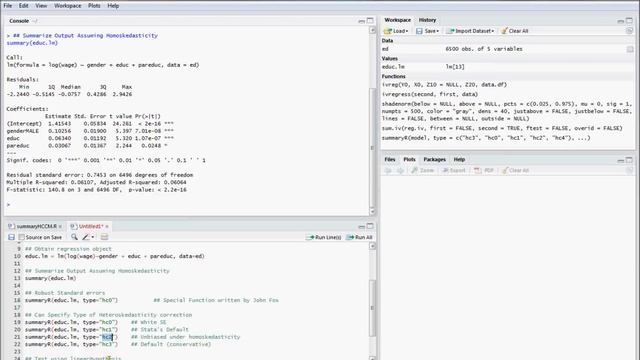
Task: Click the next plot arrow icon
Action: [x=400, y=171]
